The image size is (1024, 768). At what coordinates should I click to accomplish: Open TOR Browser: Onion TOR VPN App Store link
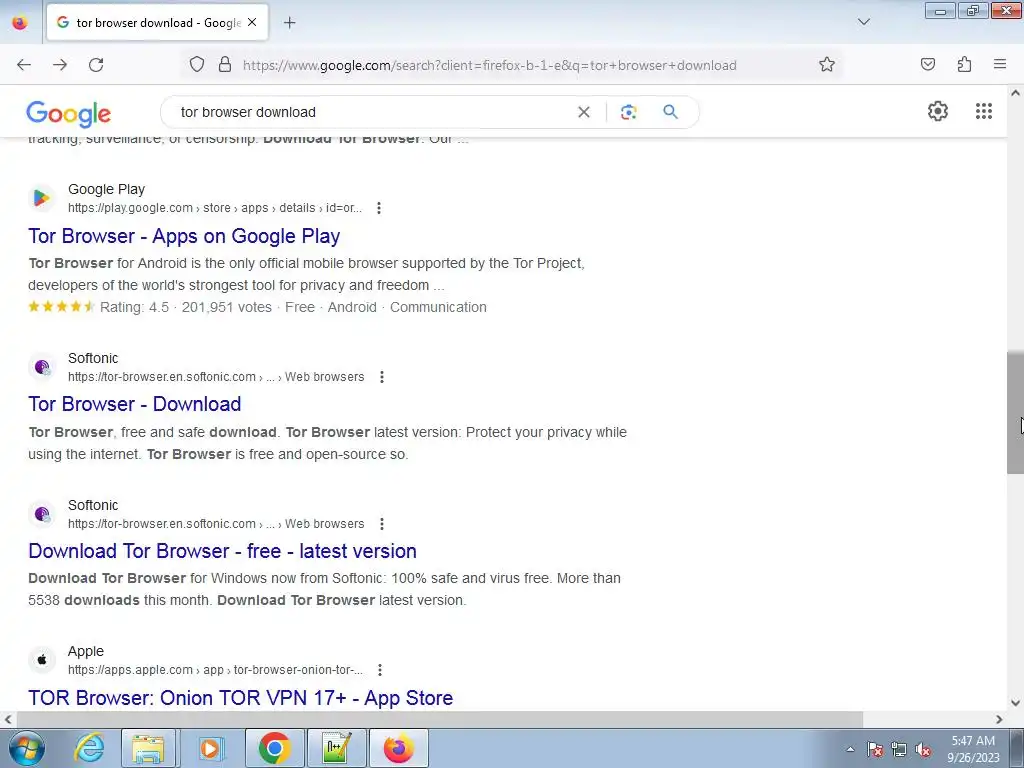click(x=240, y=698)
